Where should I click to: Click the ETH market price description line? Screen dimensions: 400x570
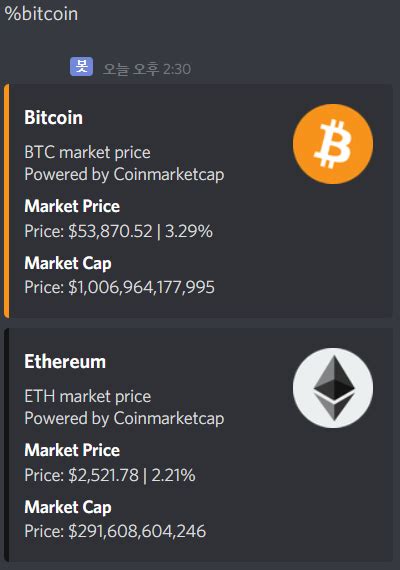(x=88, y=396)
